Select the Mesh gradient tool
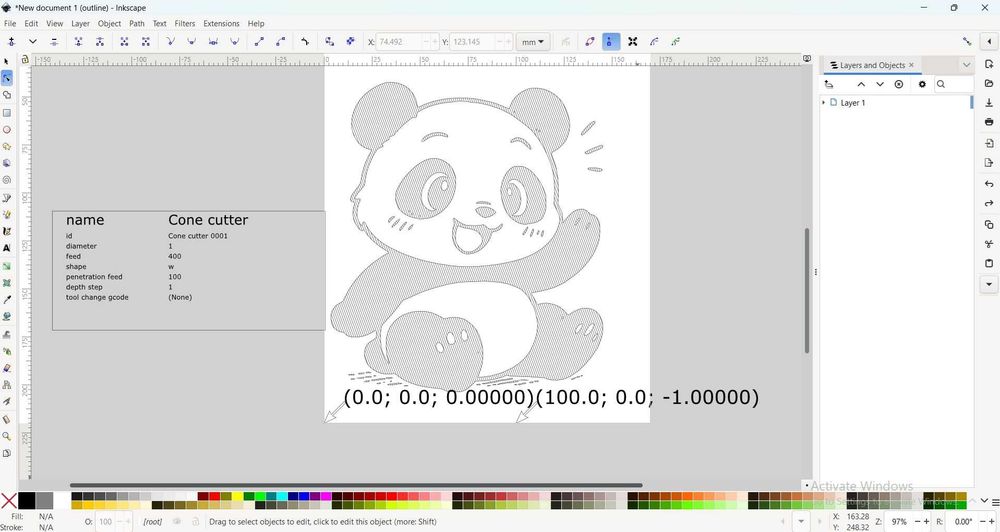This screenshot has height=532, width=1000. 6,283
